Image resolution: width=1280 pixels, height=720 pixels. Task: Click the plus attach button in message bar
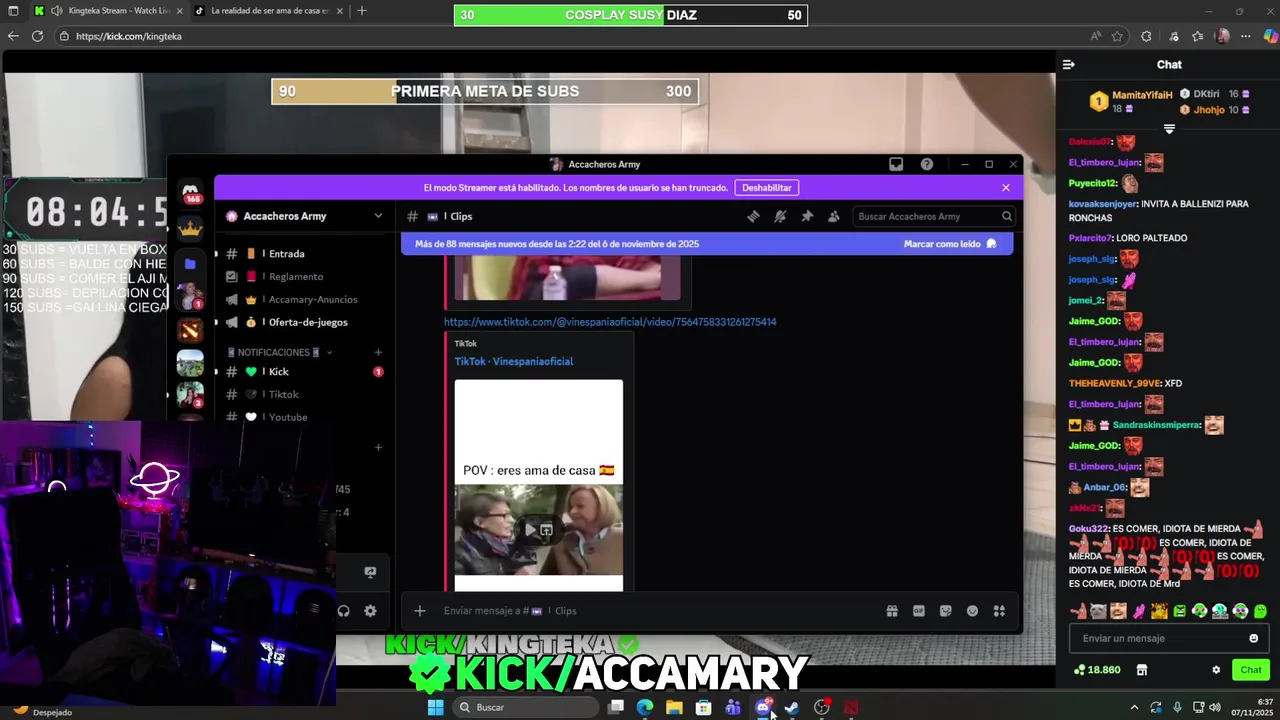(x=420, y=611)
